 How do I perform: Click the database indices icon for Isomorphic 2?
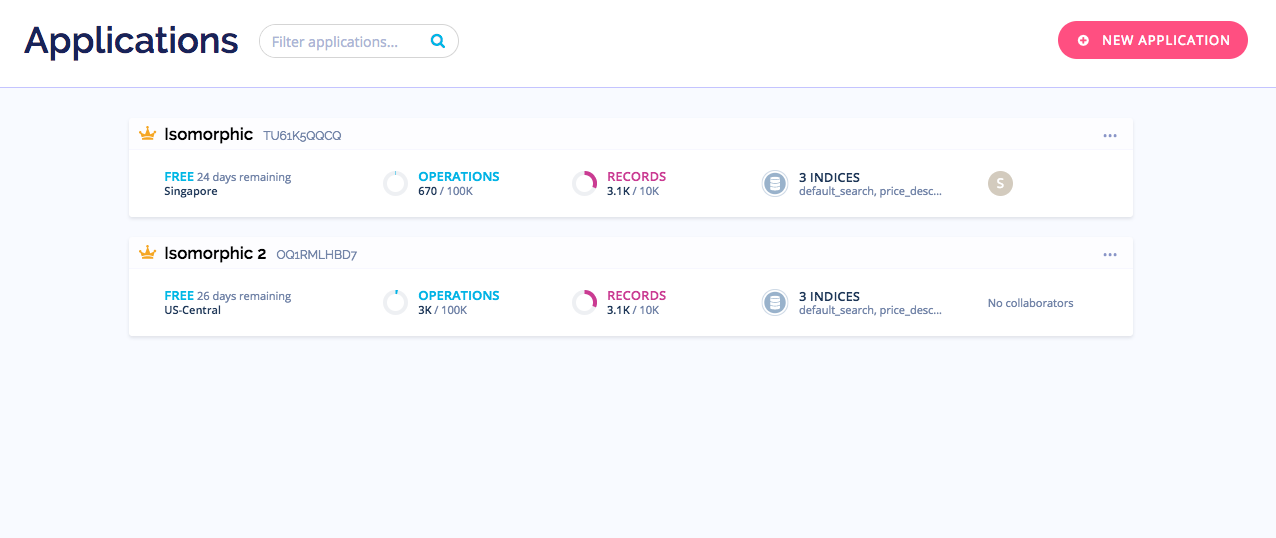click(774, 303)
